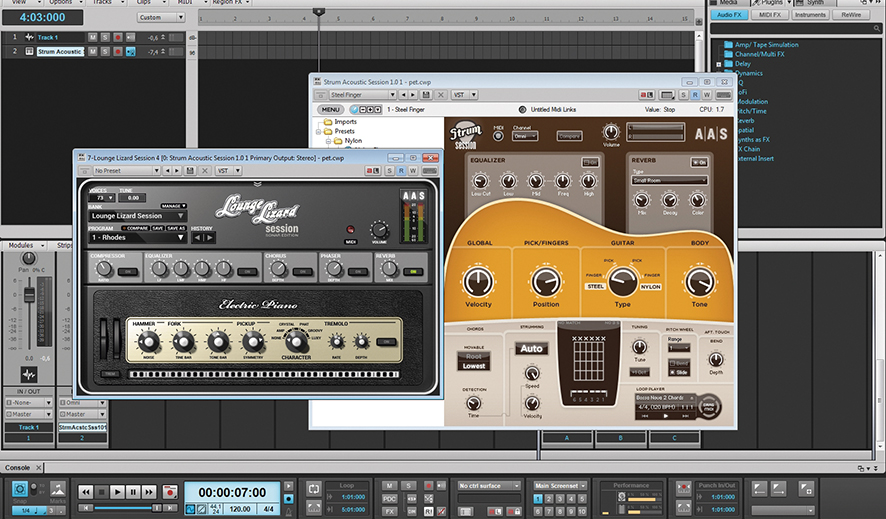Click Auto strumming button in Strum
The height and width of the screenshot is (519, 886).
coord(531,348)
